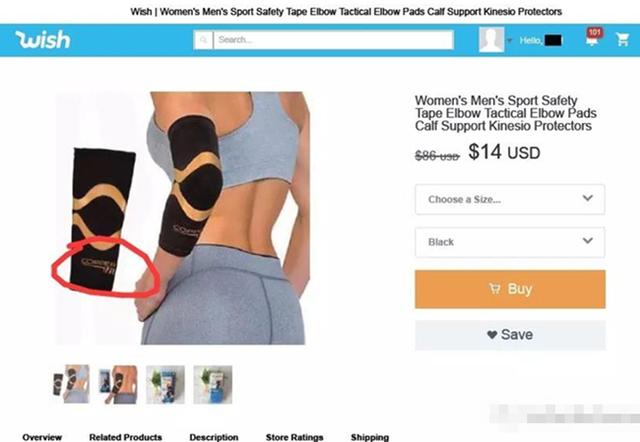This screenshot has height=442, width=640.
Task: Open the shopping cart icon
Action: (x=622, y=40)
